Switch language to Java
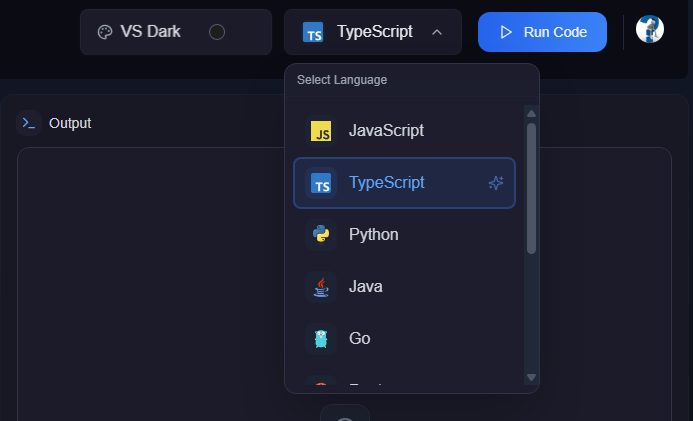Screen dimensions: 693x421 [x=404, y=287]
